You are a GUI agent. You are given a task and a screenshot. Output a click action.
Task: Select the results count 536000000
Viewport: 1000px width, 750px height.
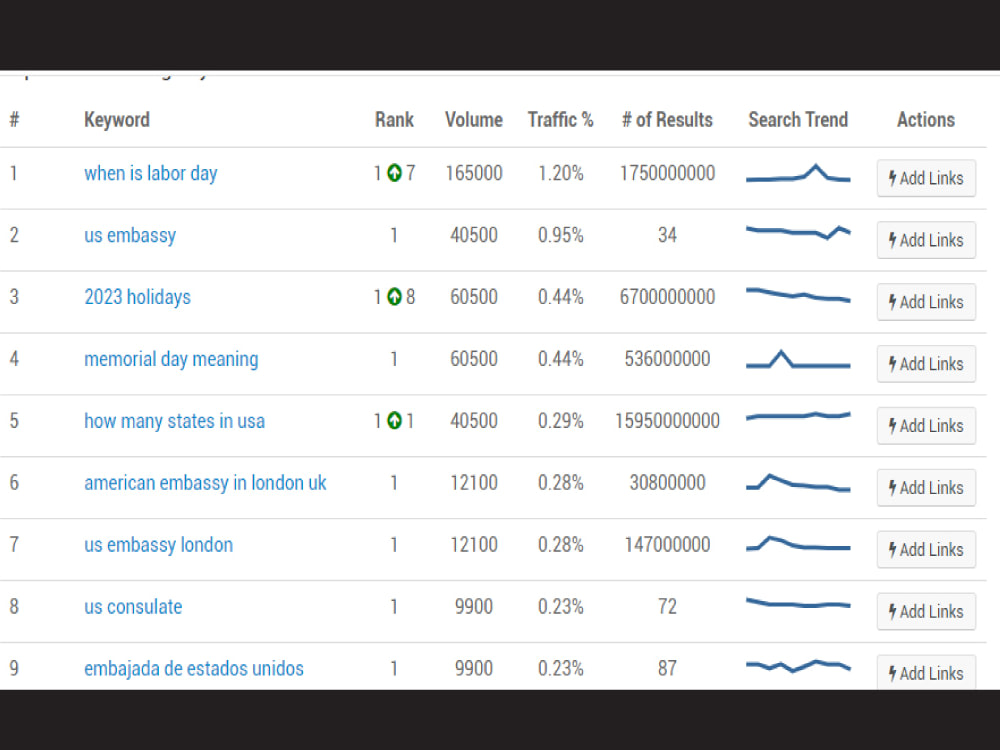(x=667, y=359)
